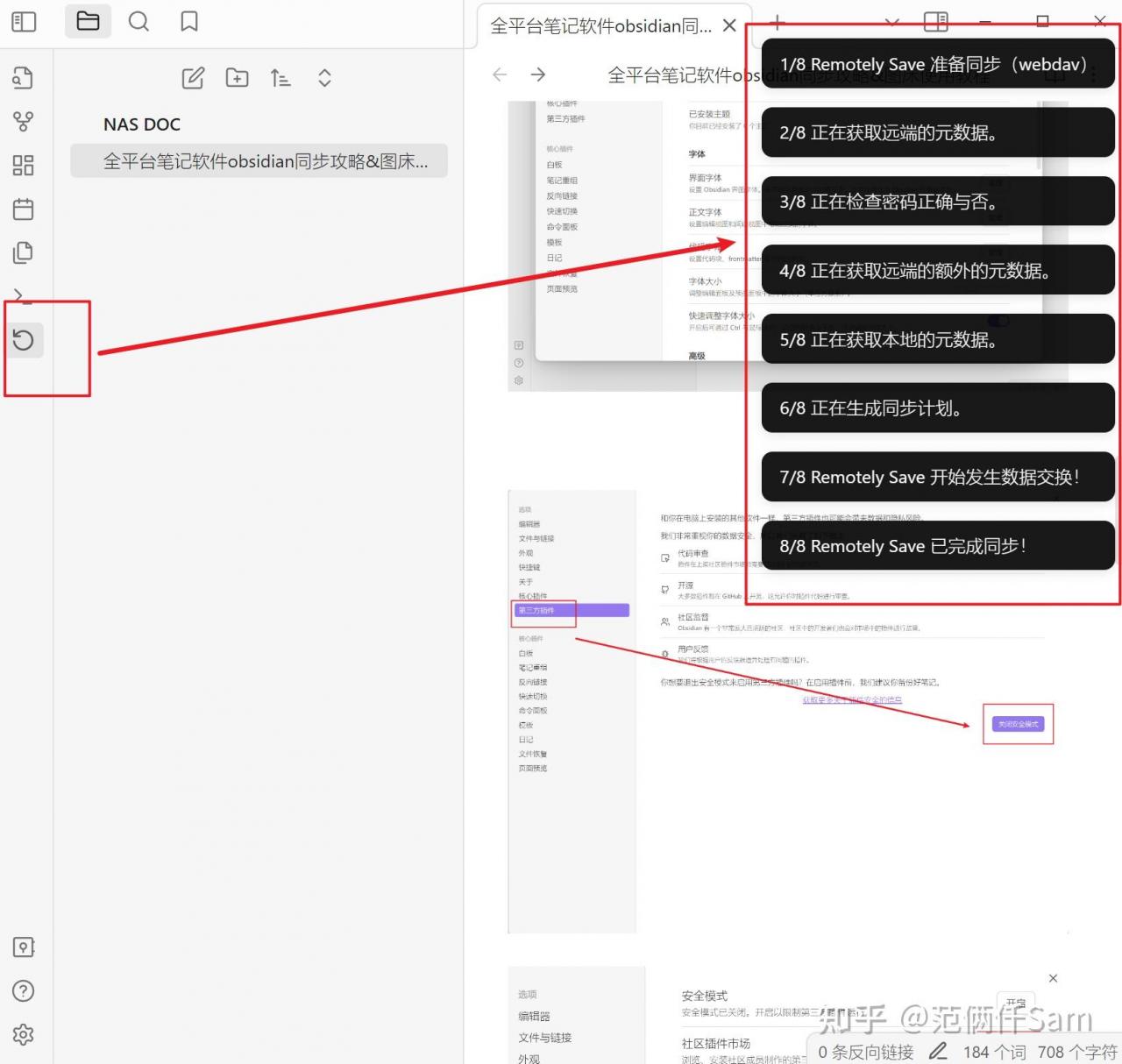Create a new canvas from the ribbon
The image size is (1122, 1064).
[24, 166]
